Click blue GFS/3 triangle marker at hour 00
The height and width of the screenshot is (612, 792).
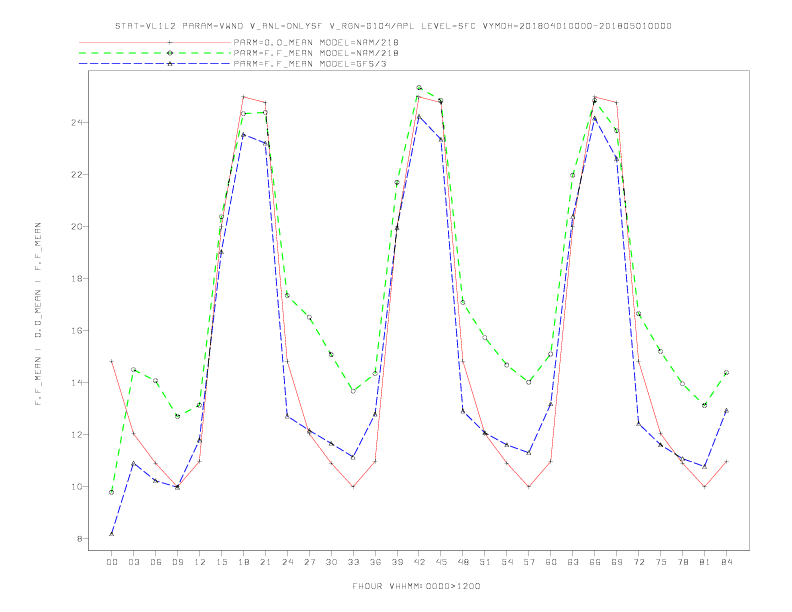(112, 534)
